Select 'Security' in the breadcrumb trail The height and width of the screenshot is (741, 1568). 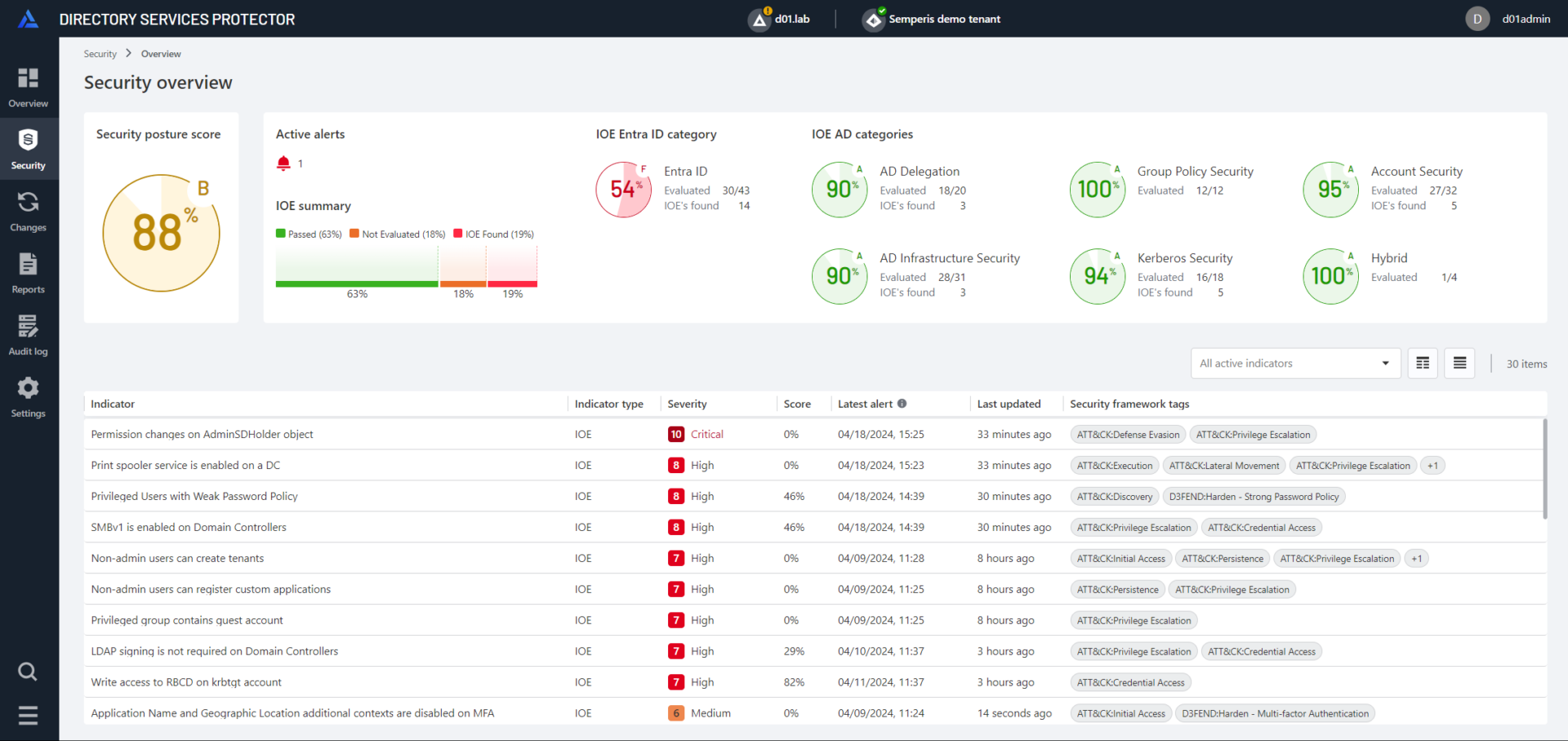click(100, 53)
